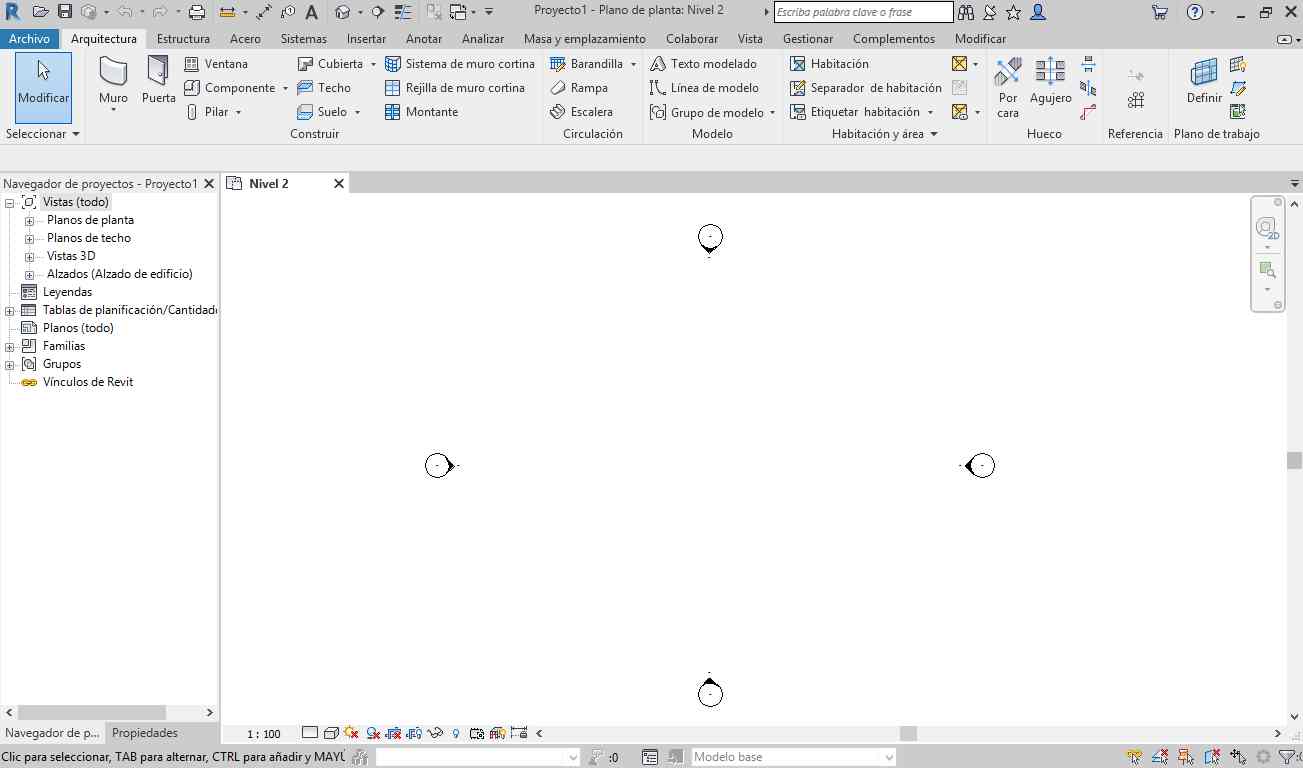The height and width of the screenshot is (768, 1303).
Task: Select the Agujero shaft tool
Action: pos(1050,81)
